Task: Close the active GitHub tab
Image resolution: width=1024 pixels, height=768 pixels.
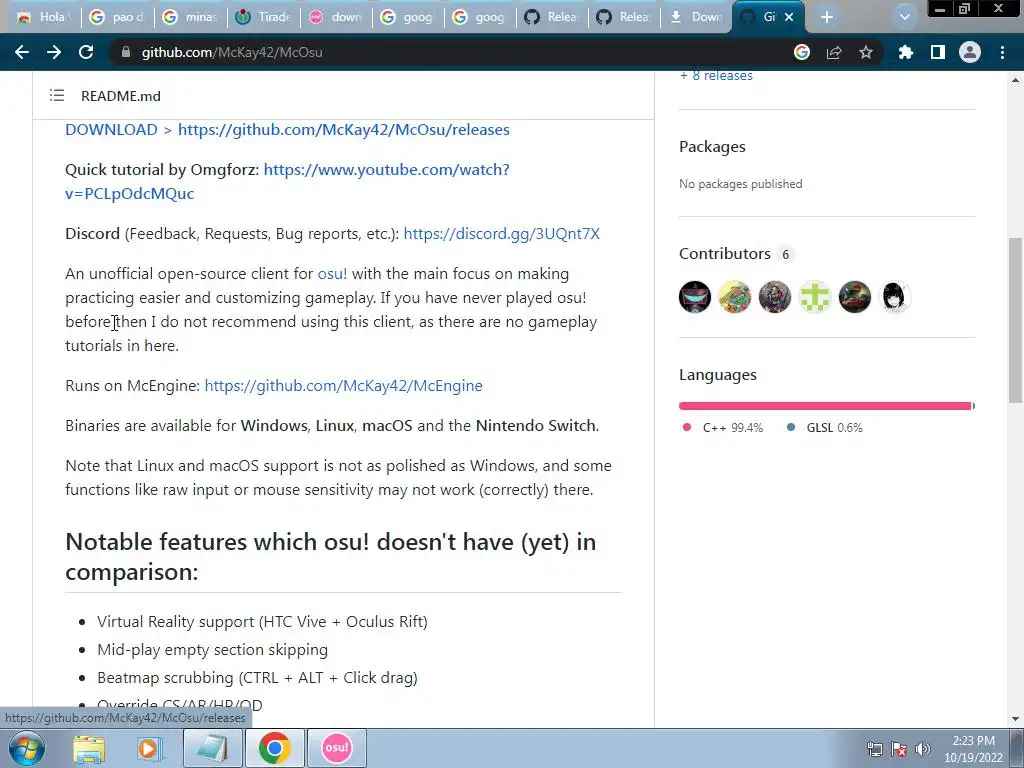Action: pos(789,18)
